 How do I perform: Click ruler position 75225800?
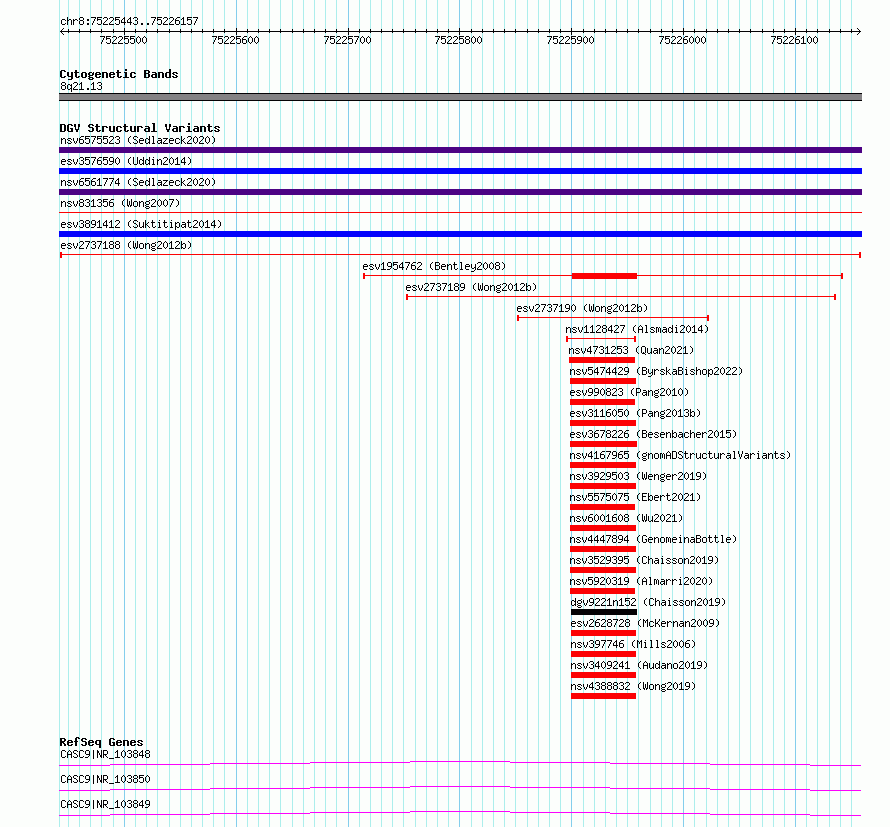click(458, 40)
